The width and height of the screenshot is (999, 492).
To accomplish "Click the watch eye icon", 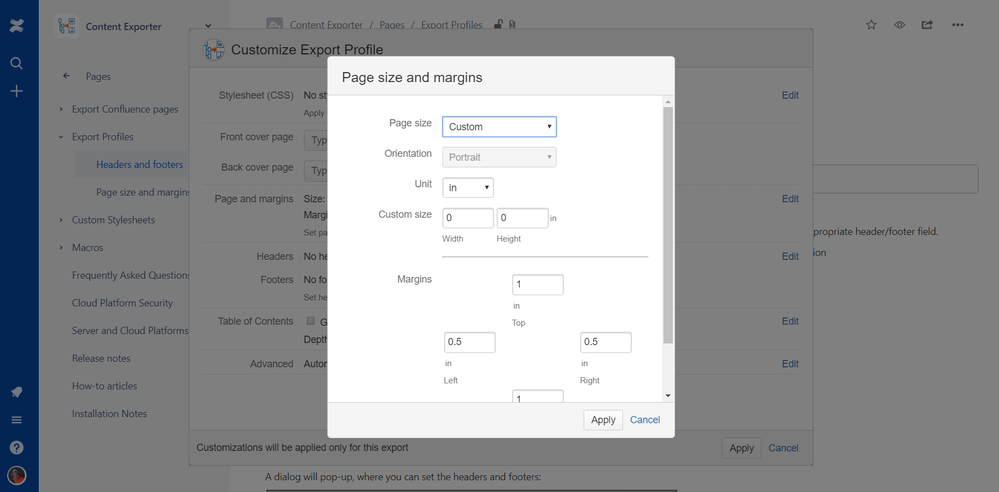I will (900, 25).
